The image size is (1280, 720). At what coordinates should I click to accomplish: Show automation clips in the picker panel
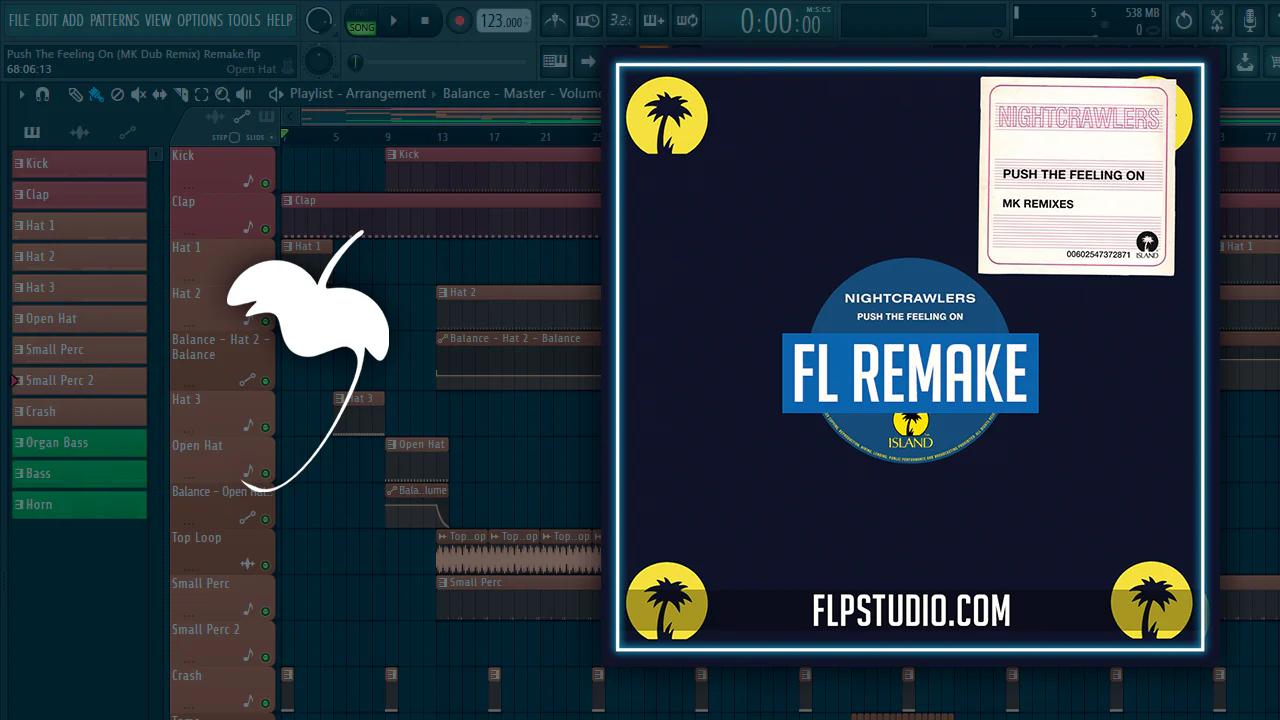(127, 132)
